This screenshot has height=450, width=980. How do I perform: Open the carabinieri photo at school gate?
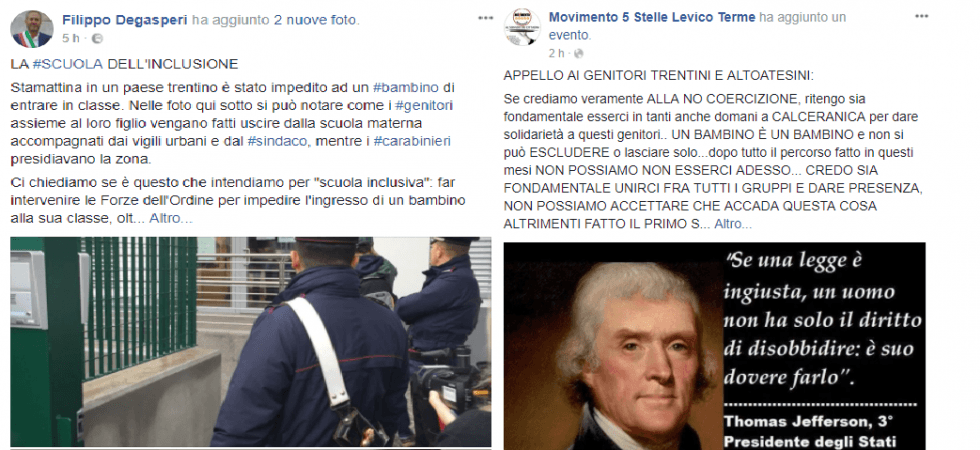pyautogui.click(x=251, y=342)
